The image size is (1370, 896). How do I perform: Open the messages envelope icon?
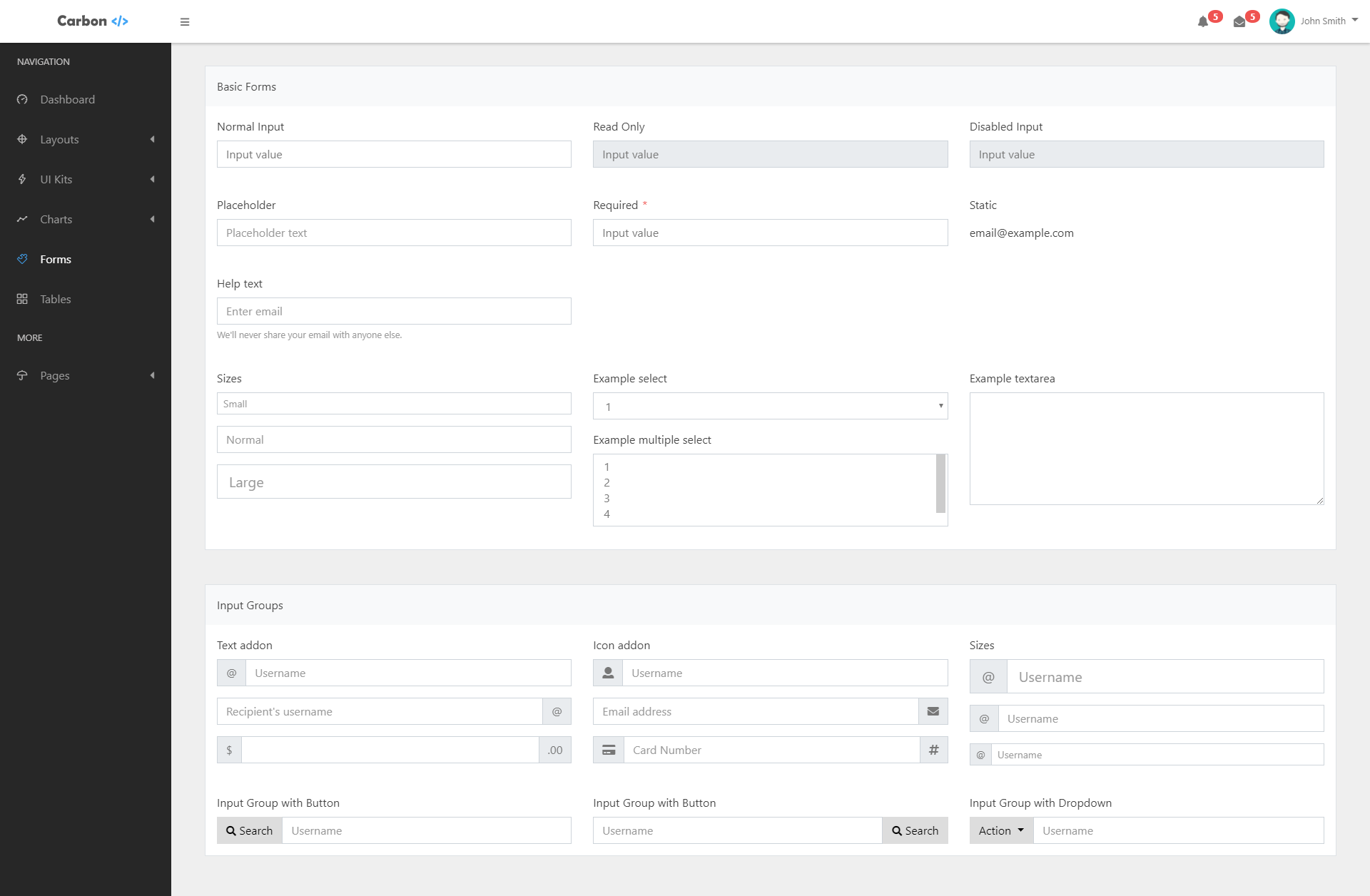(1239, 22)
